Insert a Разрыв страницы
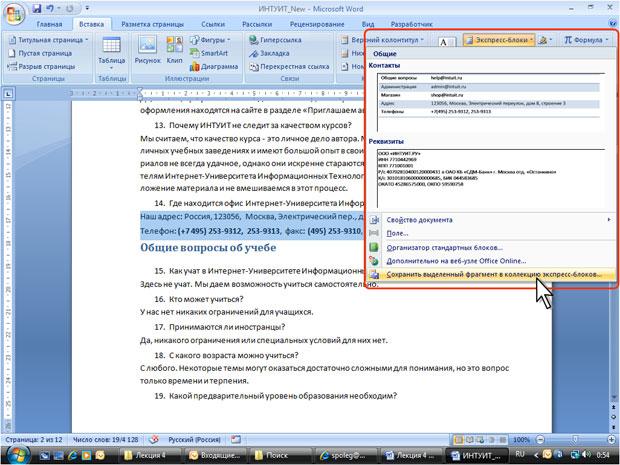620x465 pixels. pyautogui.click(x=42, y=66)
